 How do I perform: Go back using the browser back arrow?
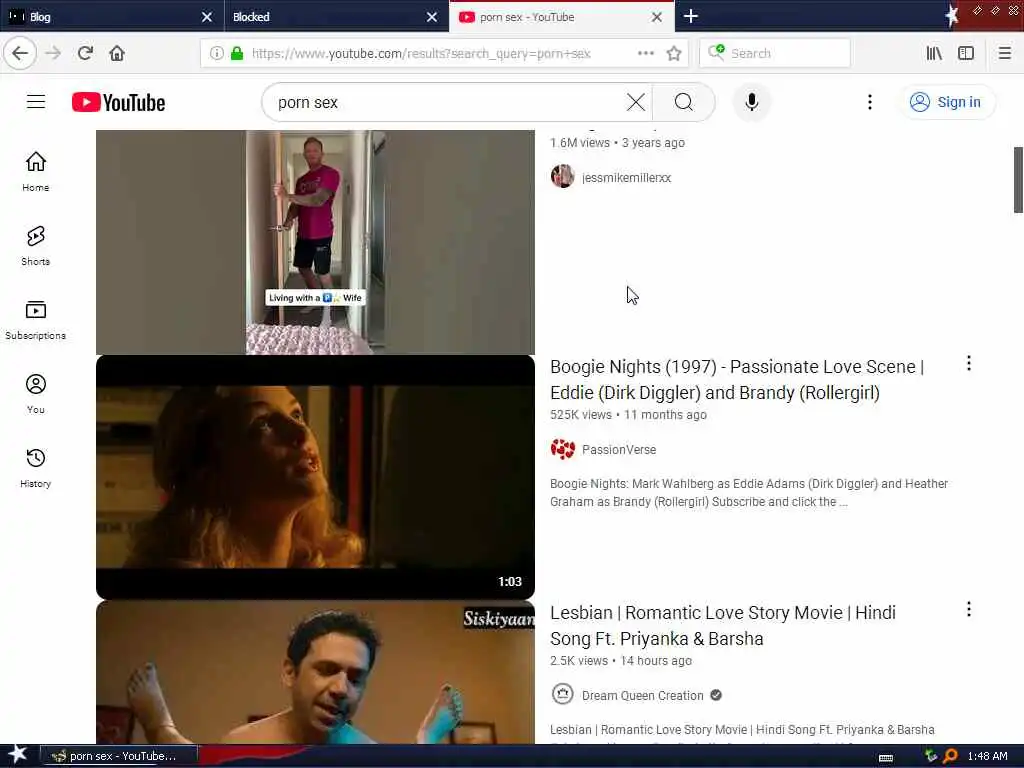(x=20, y=53)
